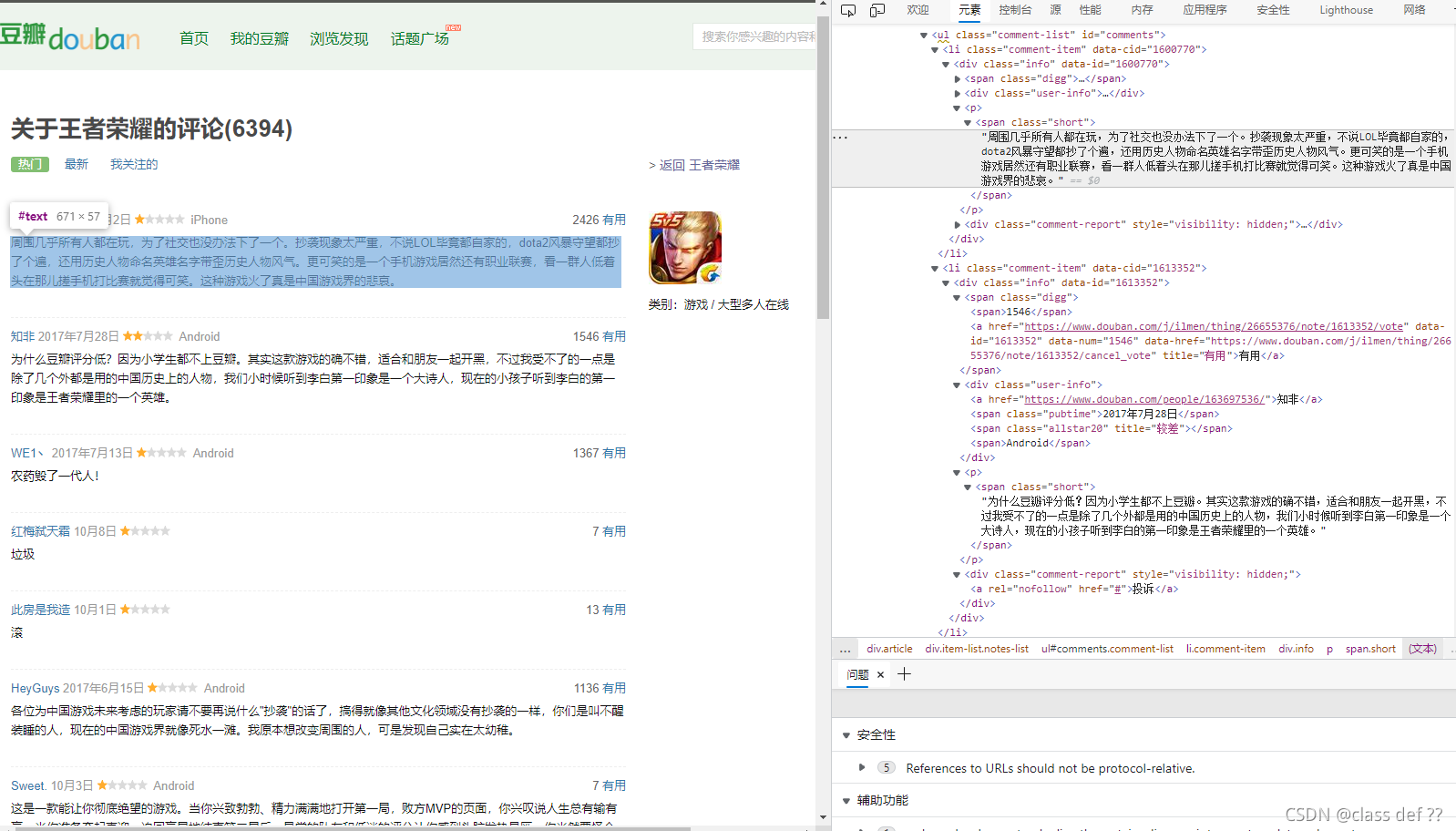Screen dimensions: 1456x831
Task: Open the 源 tab
Action: pyautogui.click(x=1055, y=10)
